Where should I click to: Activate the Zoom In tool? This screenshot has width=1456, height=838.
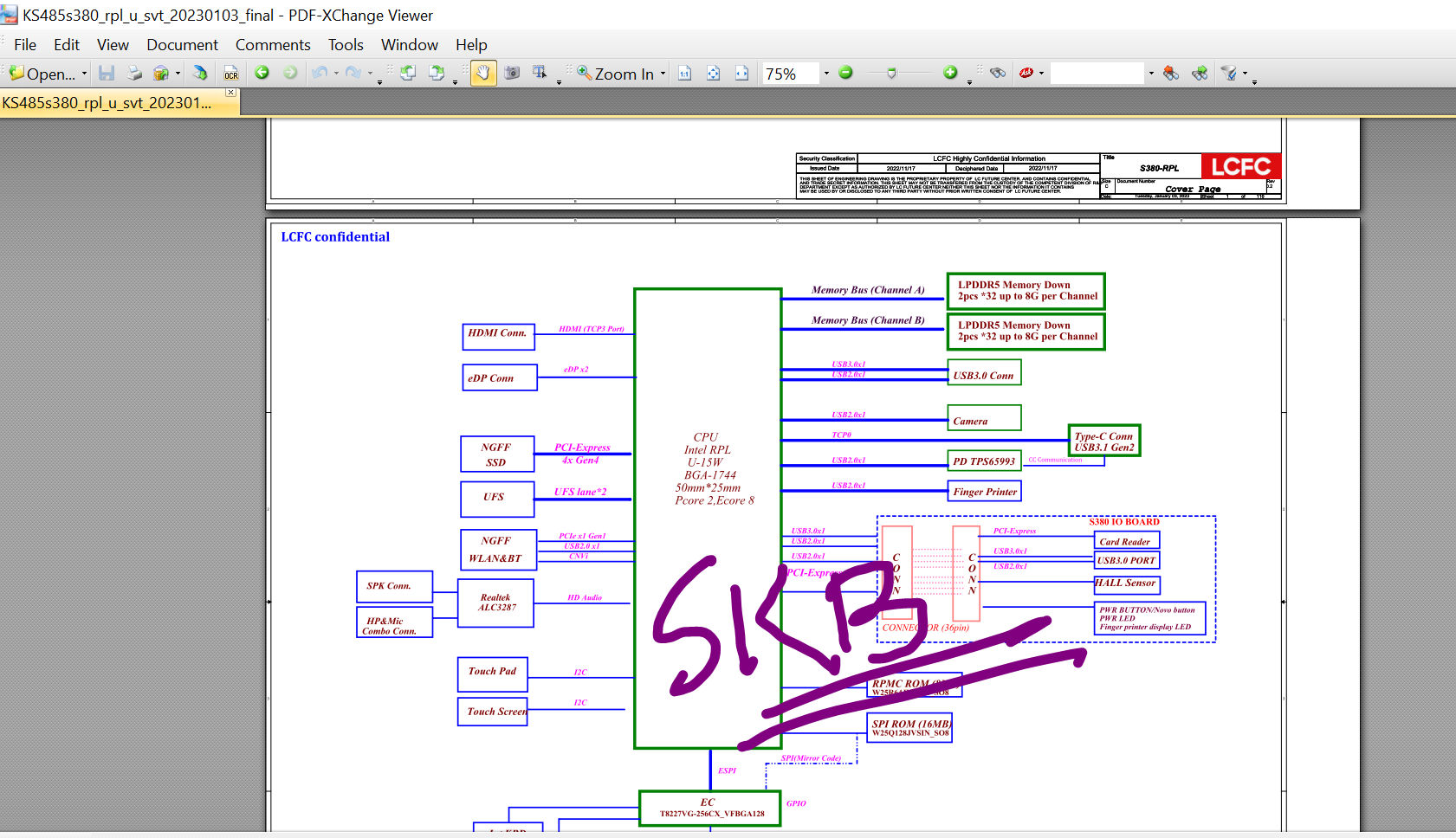tap(616, 74)
